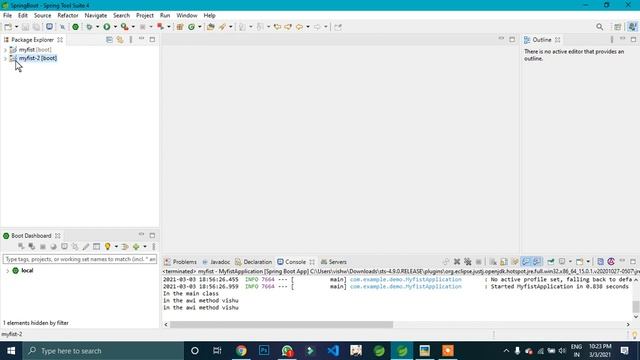Expand the local node in Boot Dashboard
This screenshot has width=640, height=360.
tap(7, 271)
